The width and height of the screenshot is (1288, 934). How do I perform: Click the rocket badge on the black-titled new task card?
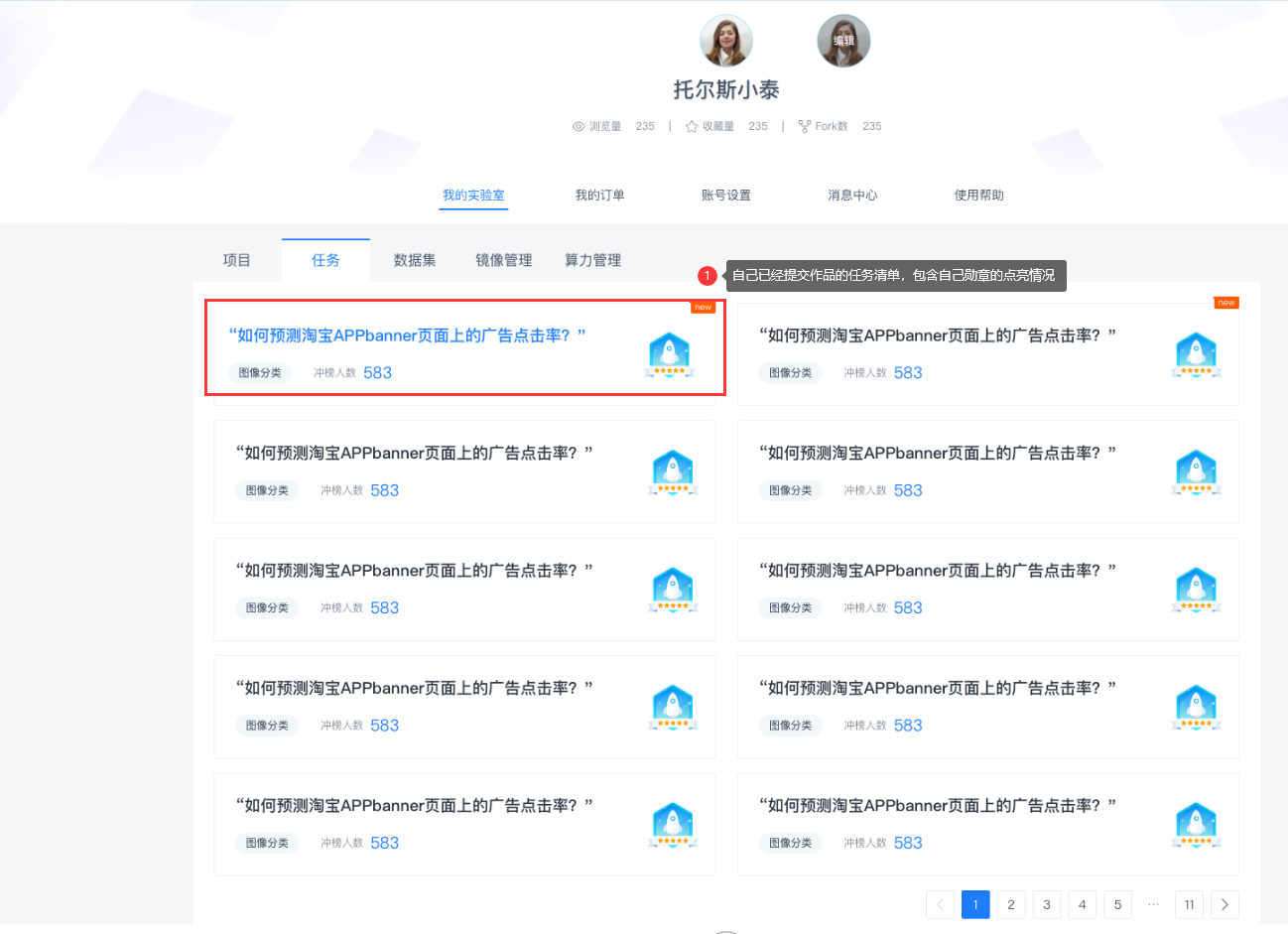(x=1196, y=356)
